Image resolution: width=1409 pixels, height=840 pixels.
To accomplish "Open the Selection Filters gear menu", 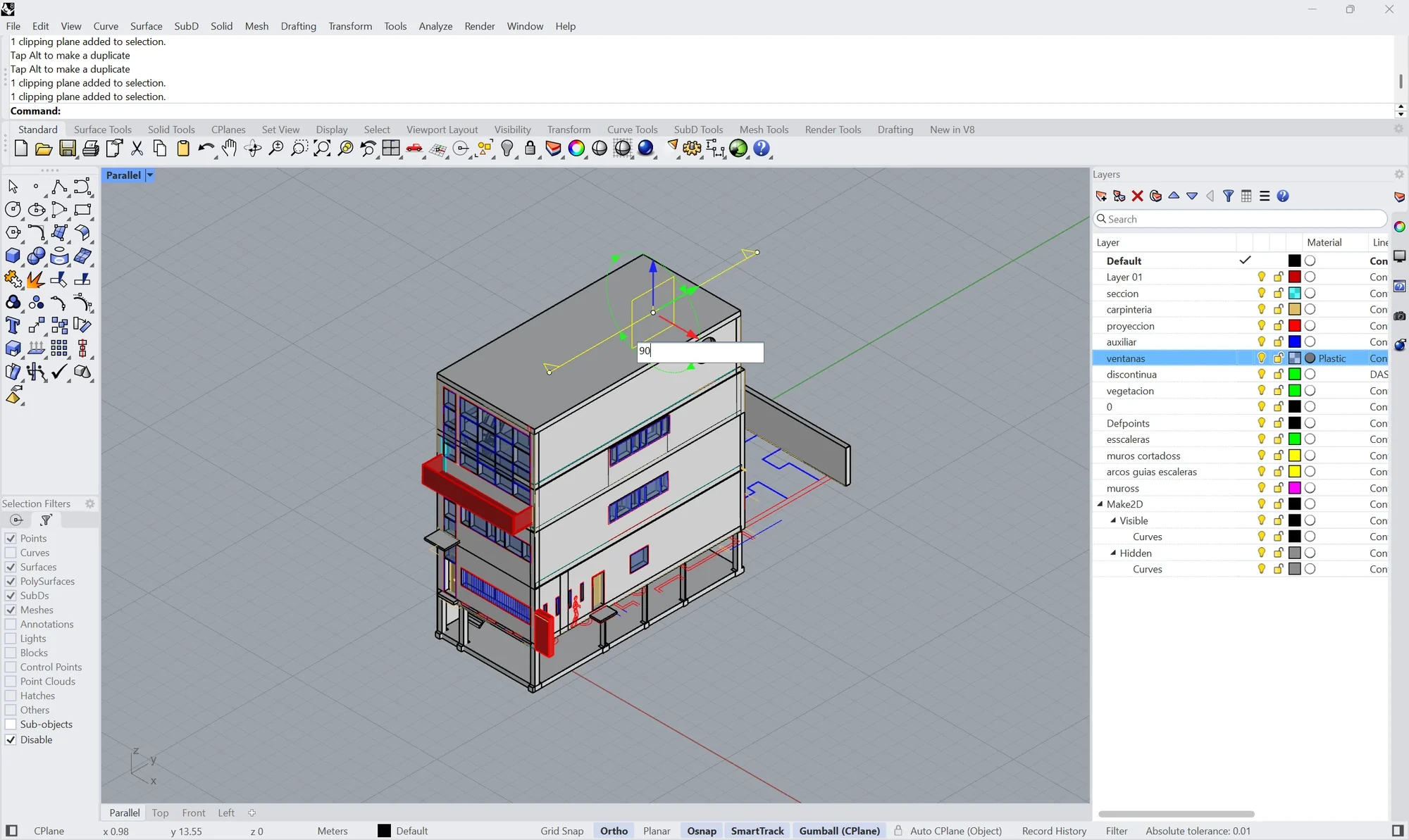I will coord(90,503).
